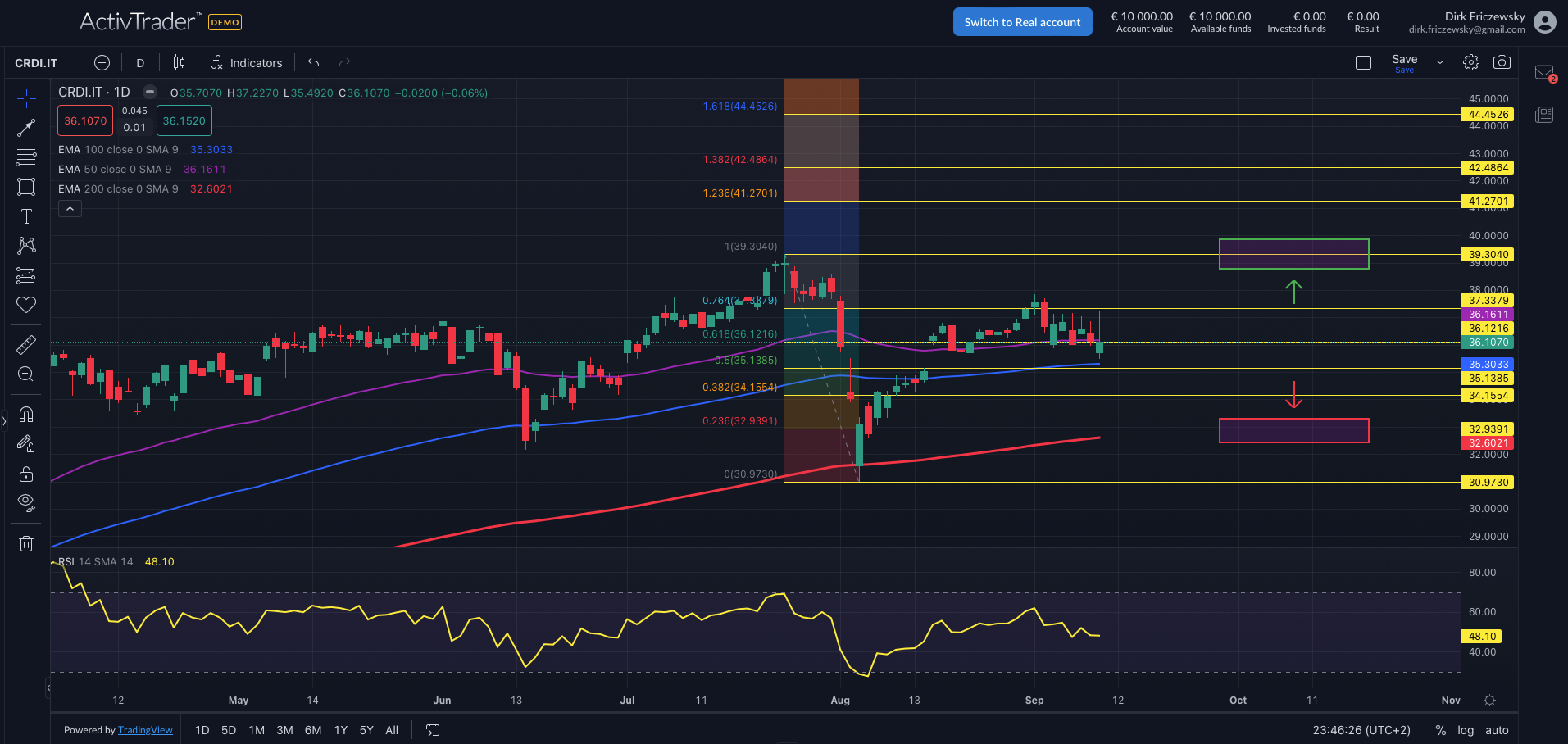This screenshot has width=1568, height=744.
Task: Activate the magnet snap mode
Action: (x=26, y=414)
